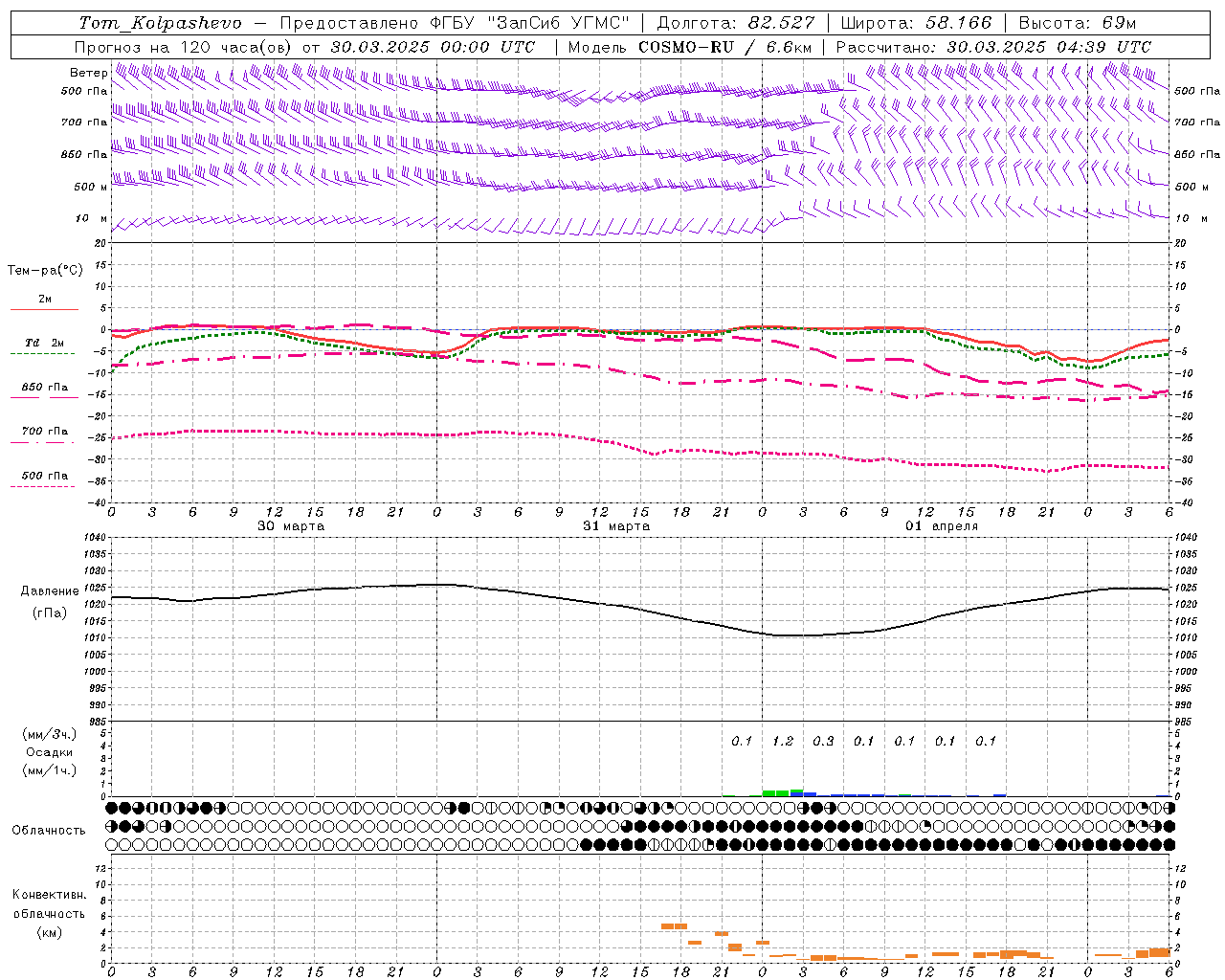Click the "Давление" pressure chart label

click(x=48, y=591)
